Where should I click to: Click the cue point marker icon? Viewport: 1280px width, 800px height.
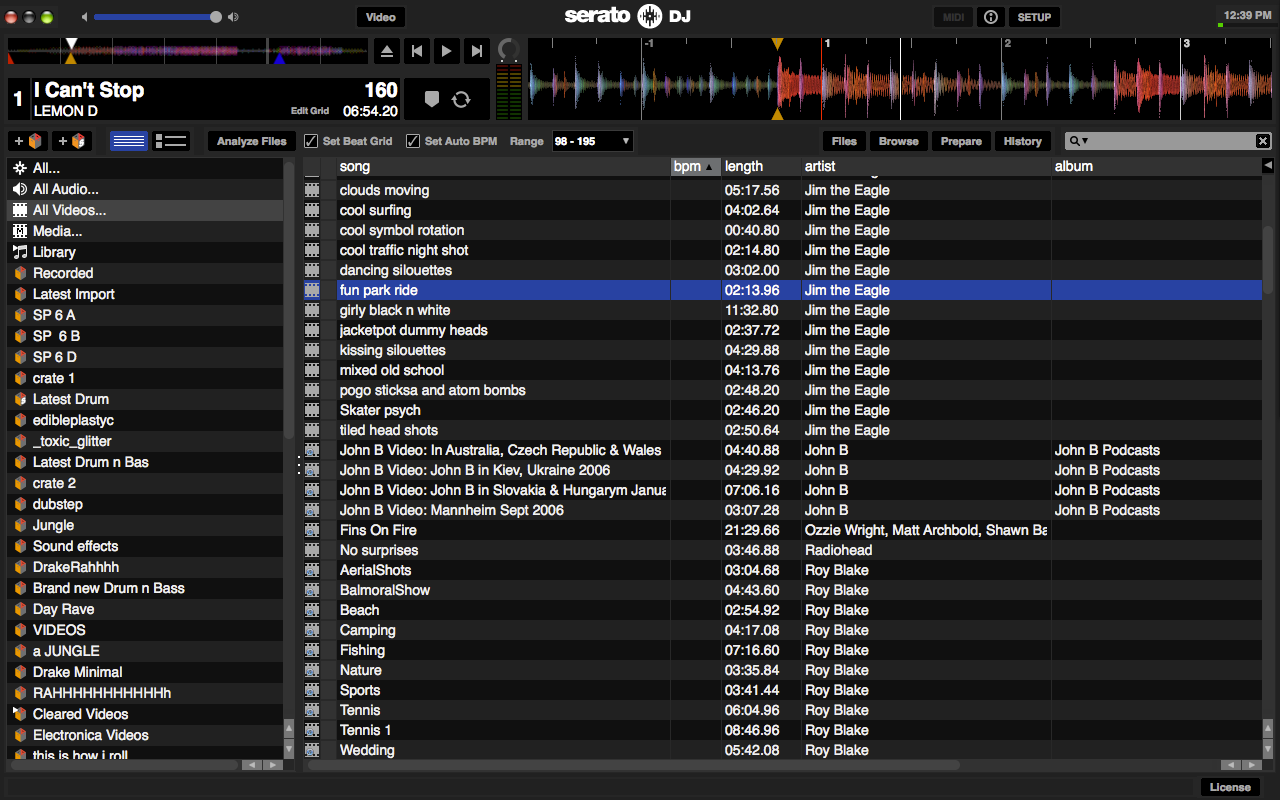tap(432, 99)
